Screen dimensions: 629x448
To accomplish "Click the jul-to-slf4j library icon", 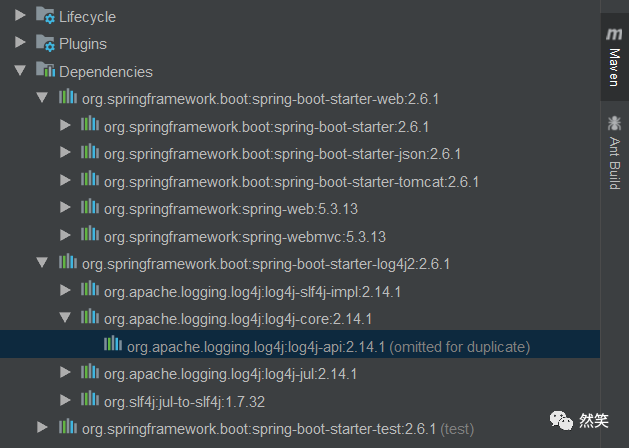I will [x=90, y=401].
